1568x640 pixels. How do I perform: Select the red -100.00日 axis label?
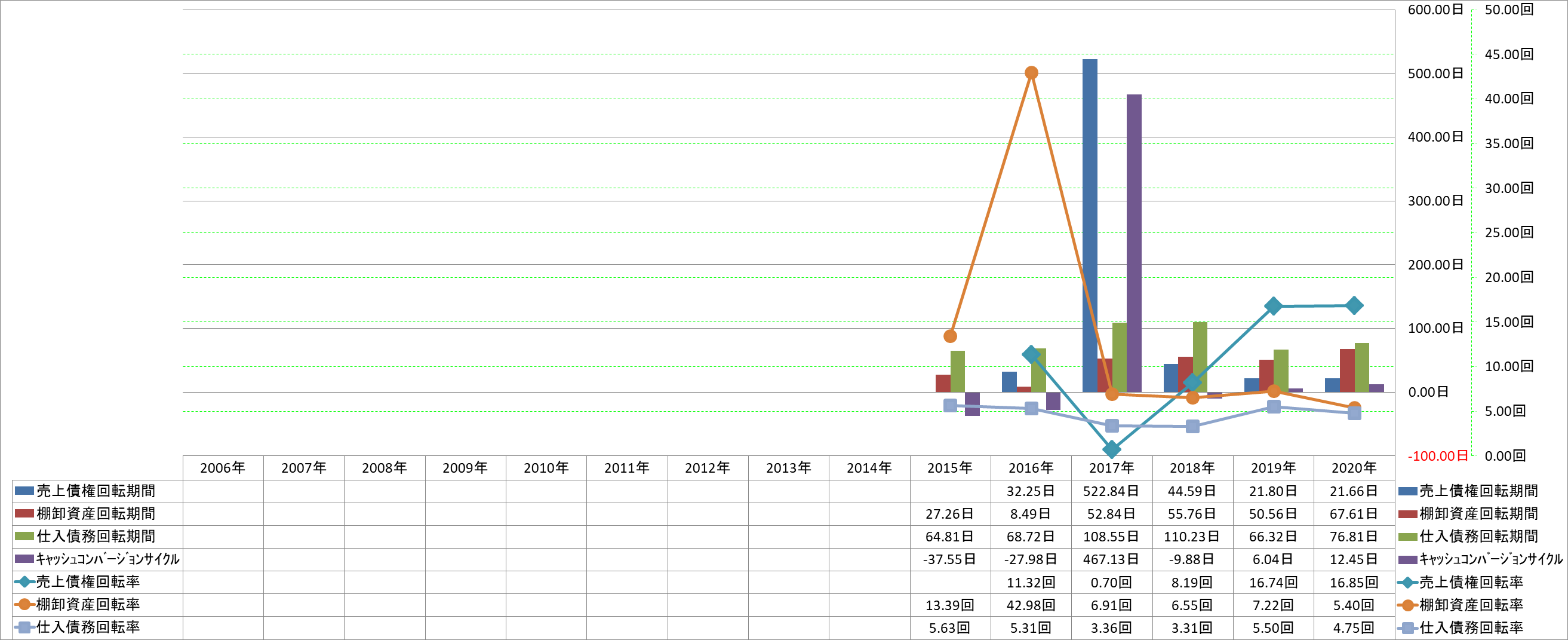[x=1438, y=455]
